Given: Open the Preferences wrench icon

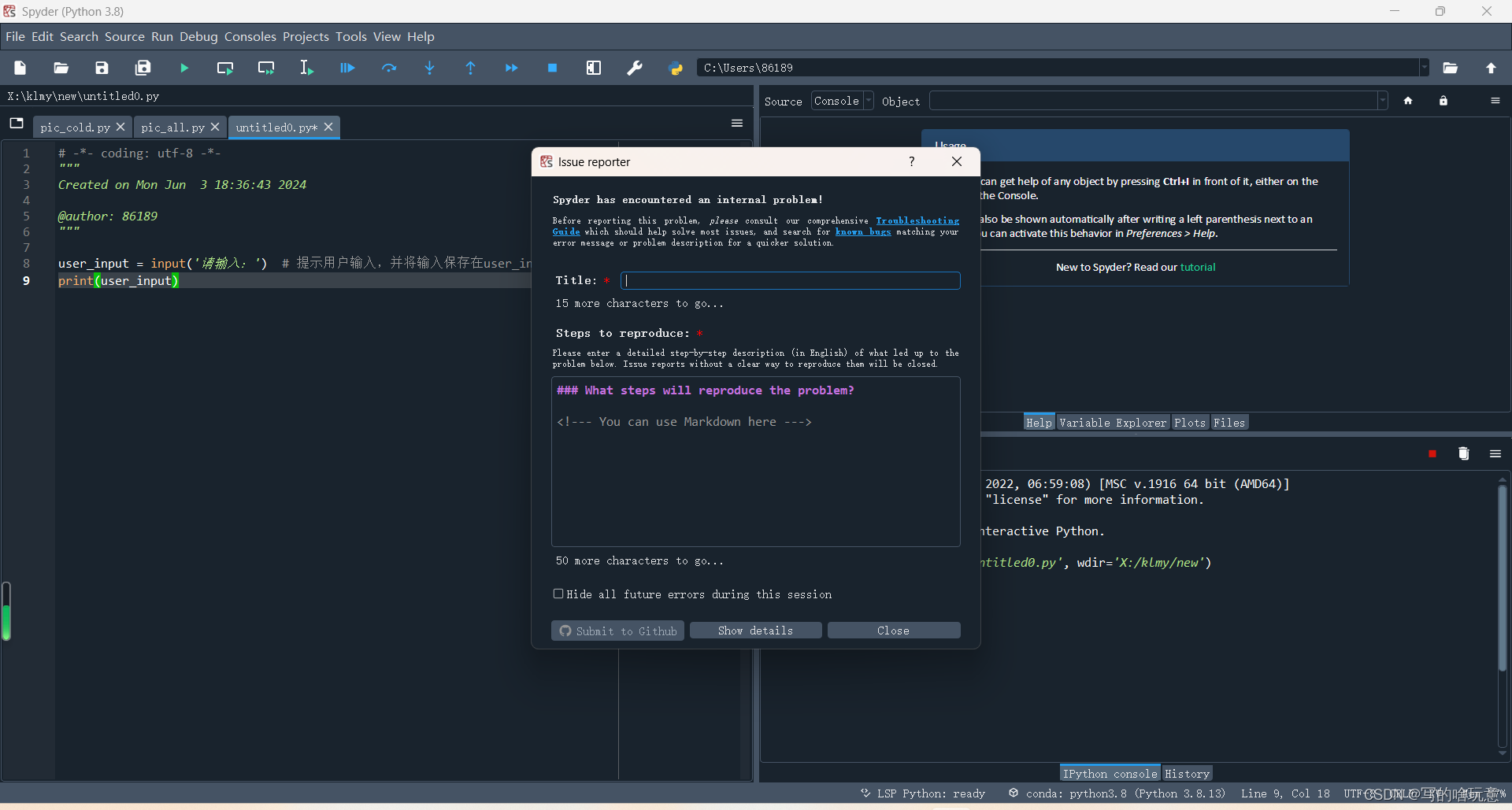Looking at the screenshot, I should pyautogui.click(x=635, y=68).
